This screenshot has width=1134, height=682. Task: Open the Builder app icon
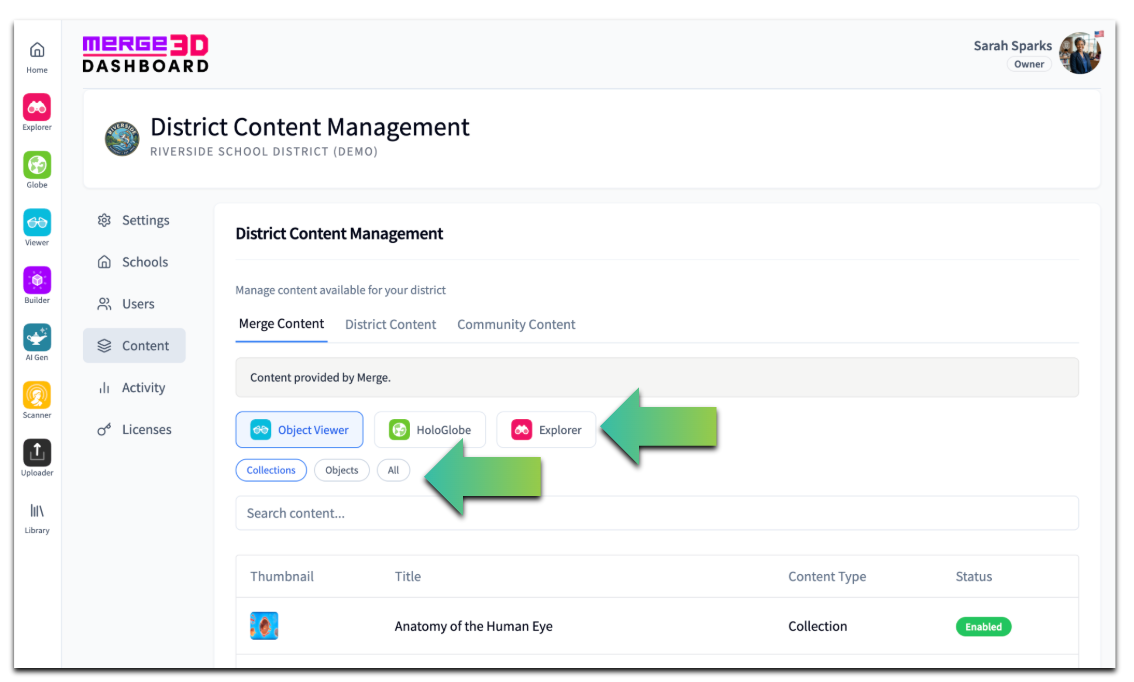point(37,280)
